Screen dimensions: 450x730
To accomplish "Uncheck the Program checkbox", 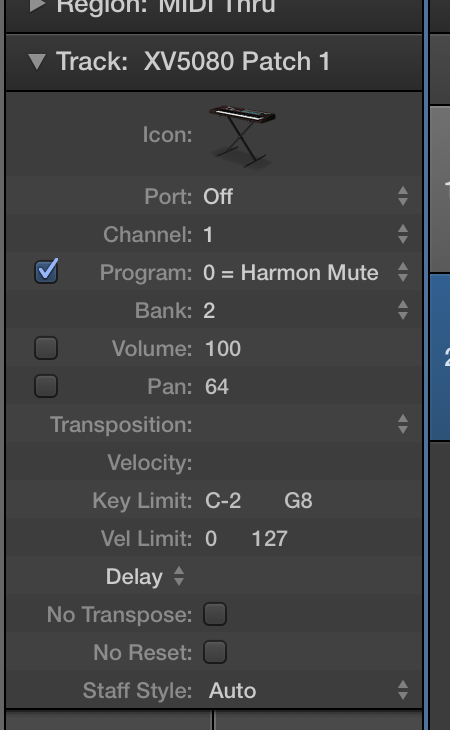I will coord(46,272).
